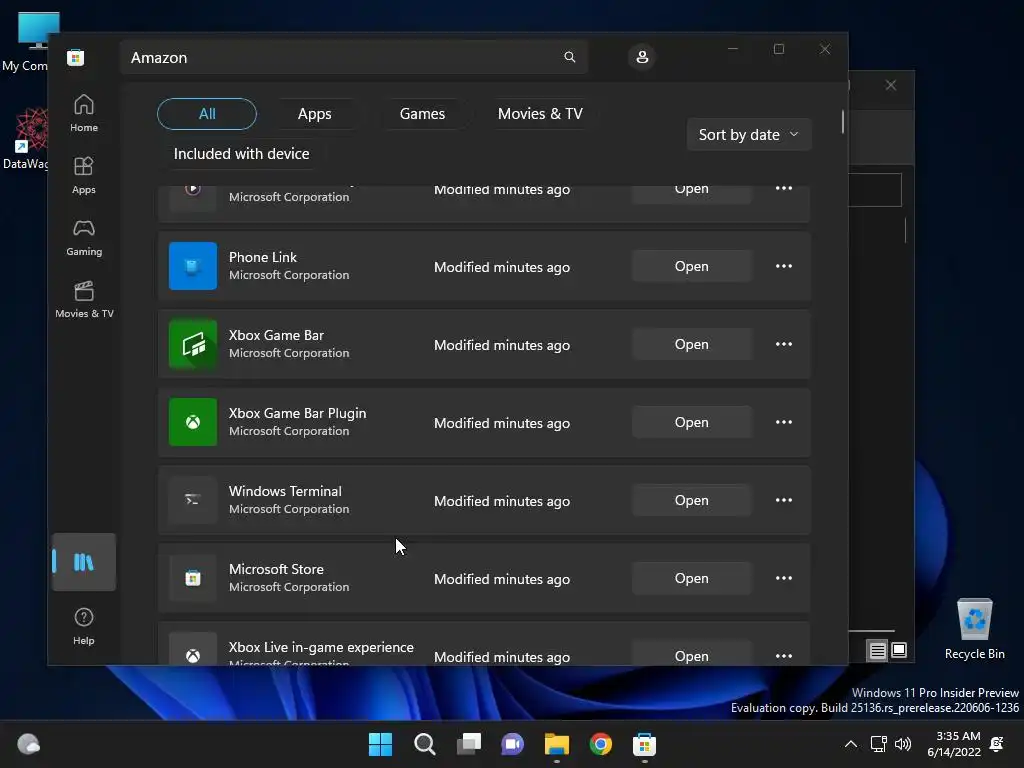Open the Weather widgets icon on taskbar
Viewport: 1024px width, 768px height.
coord(29,744)
